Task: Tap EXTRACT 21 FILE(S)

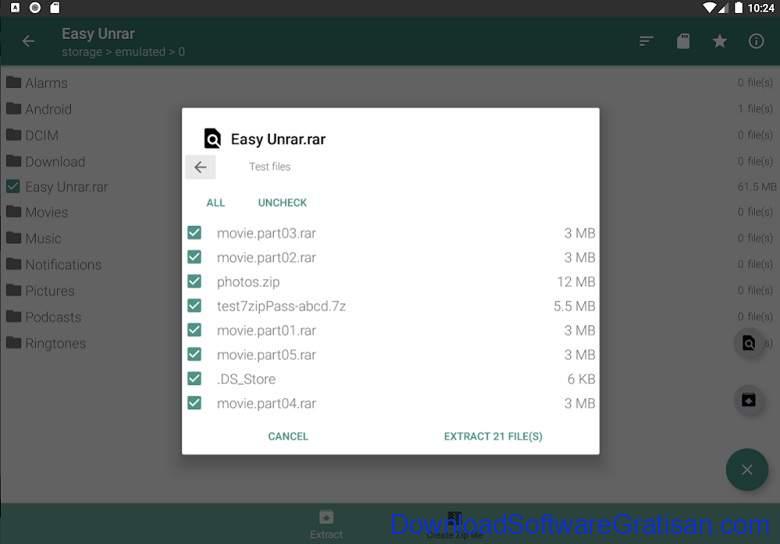Action: tap(493, 436)
